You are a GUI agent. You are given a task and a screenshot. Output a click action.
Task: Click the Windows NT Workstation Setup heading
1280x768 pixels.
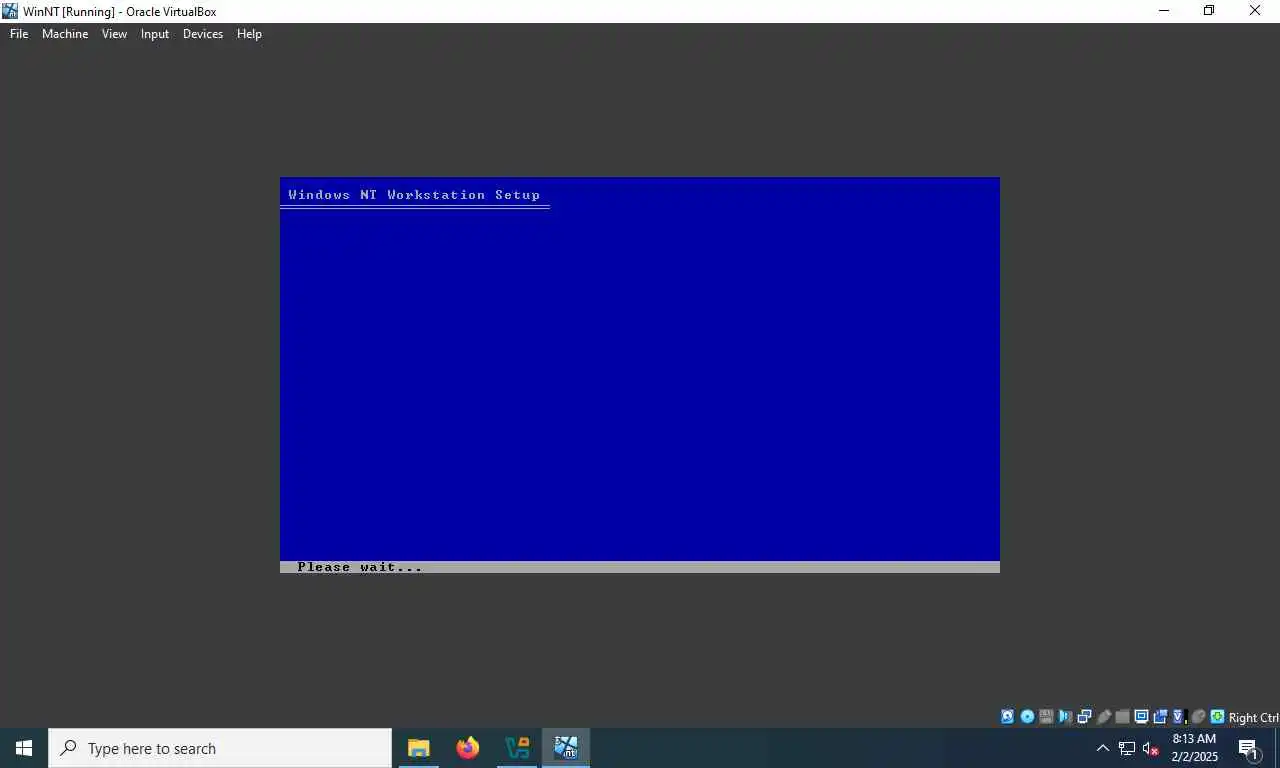coord(414,195)
